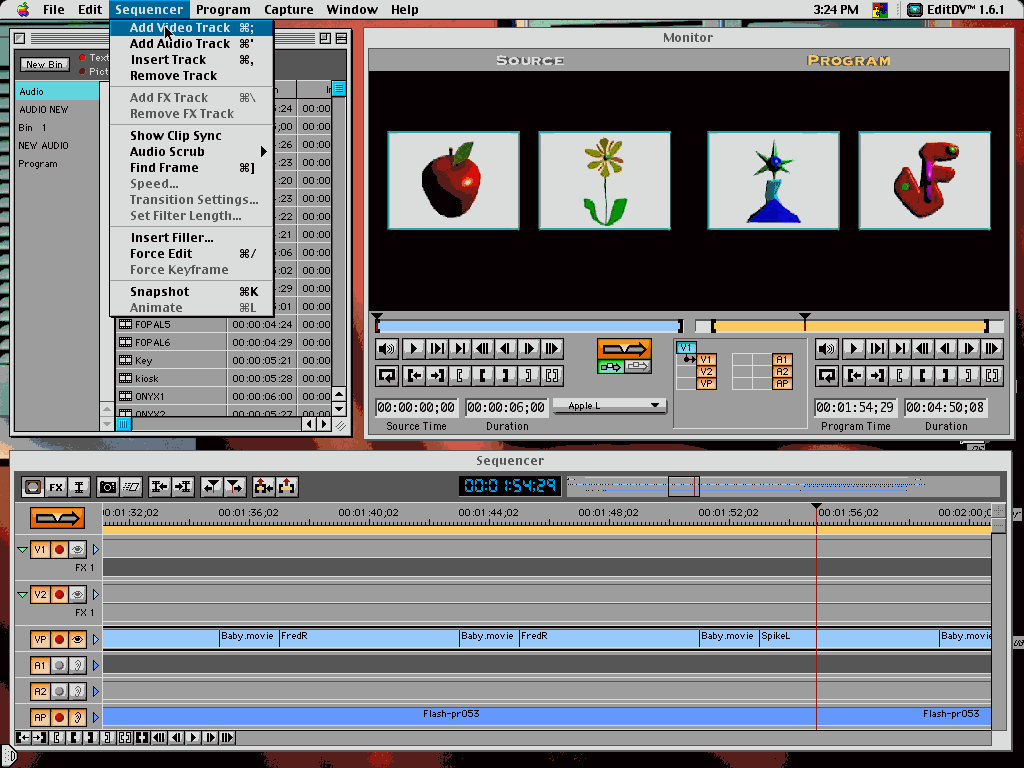This screenshot has height=768, width=1024.
Task: Click go to out point on program controls
Action: [877, 376]
